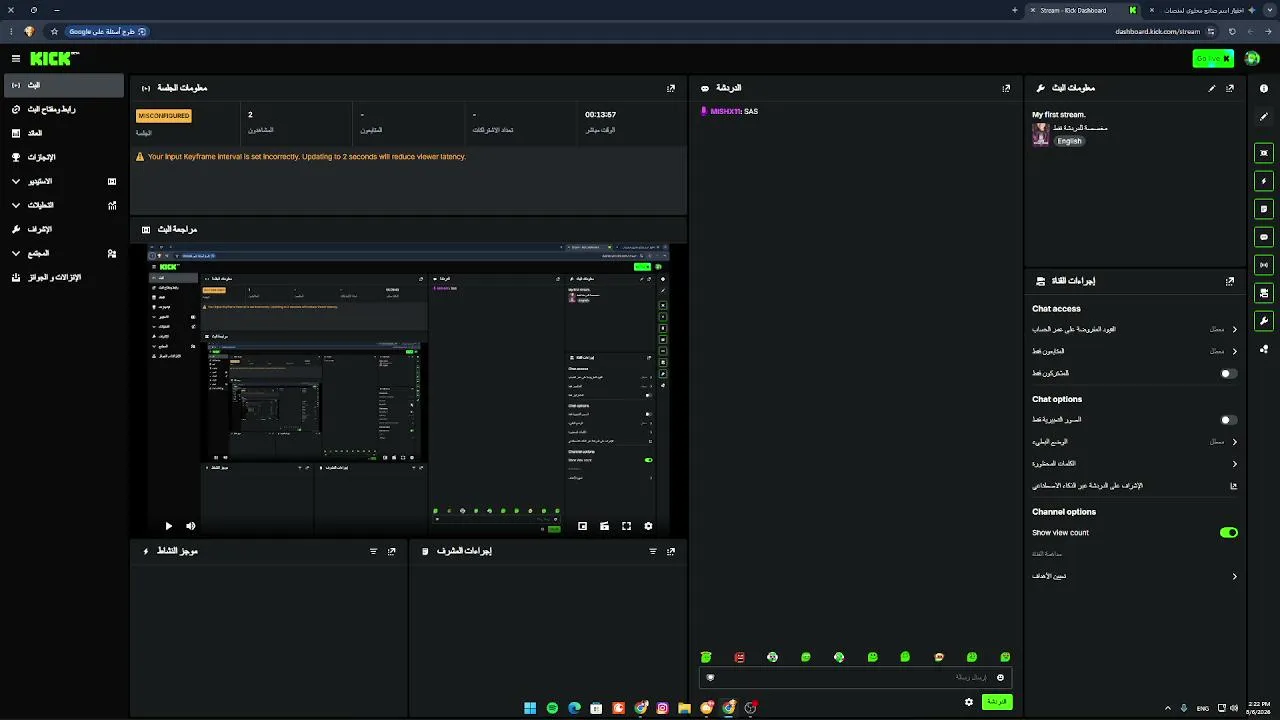
Task: Click the English language tag
Action: (x=1070, y=141)
